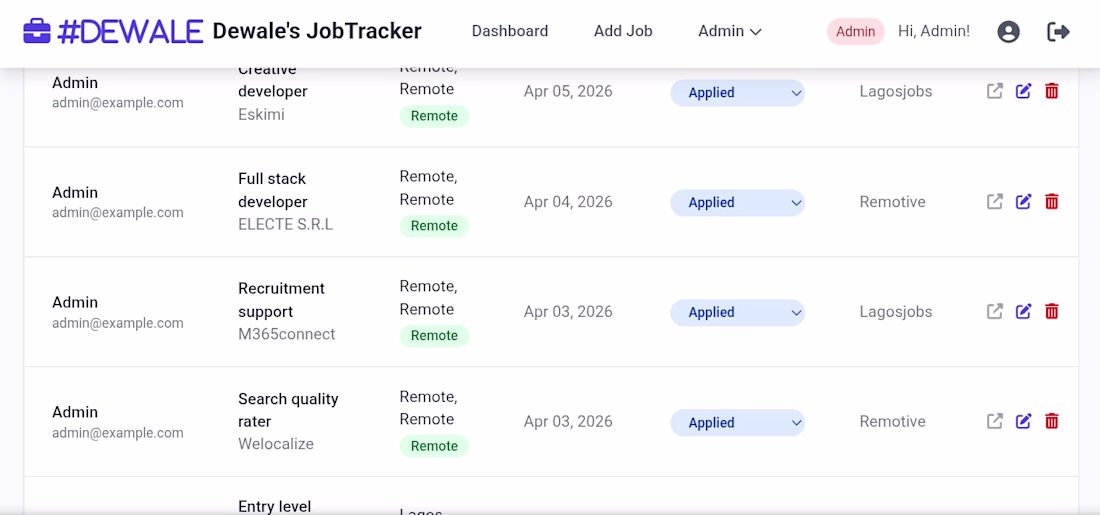Image resolution: width=1100 pixels, height=515 pixels.
Task: Click the pink Admin role badge
Action: 855,31
